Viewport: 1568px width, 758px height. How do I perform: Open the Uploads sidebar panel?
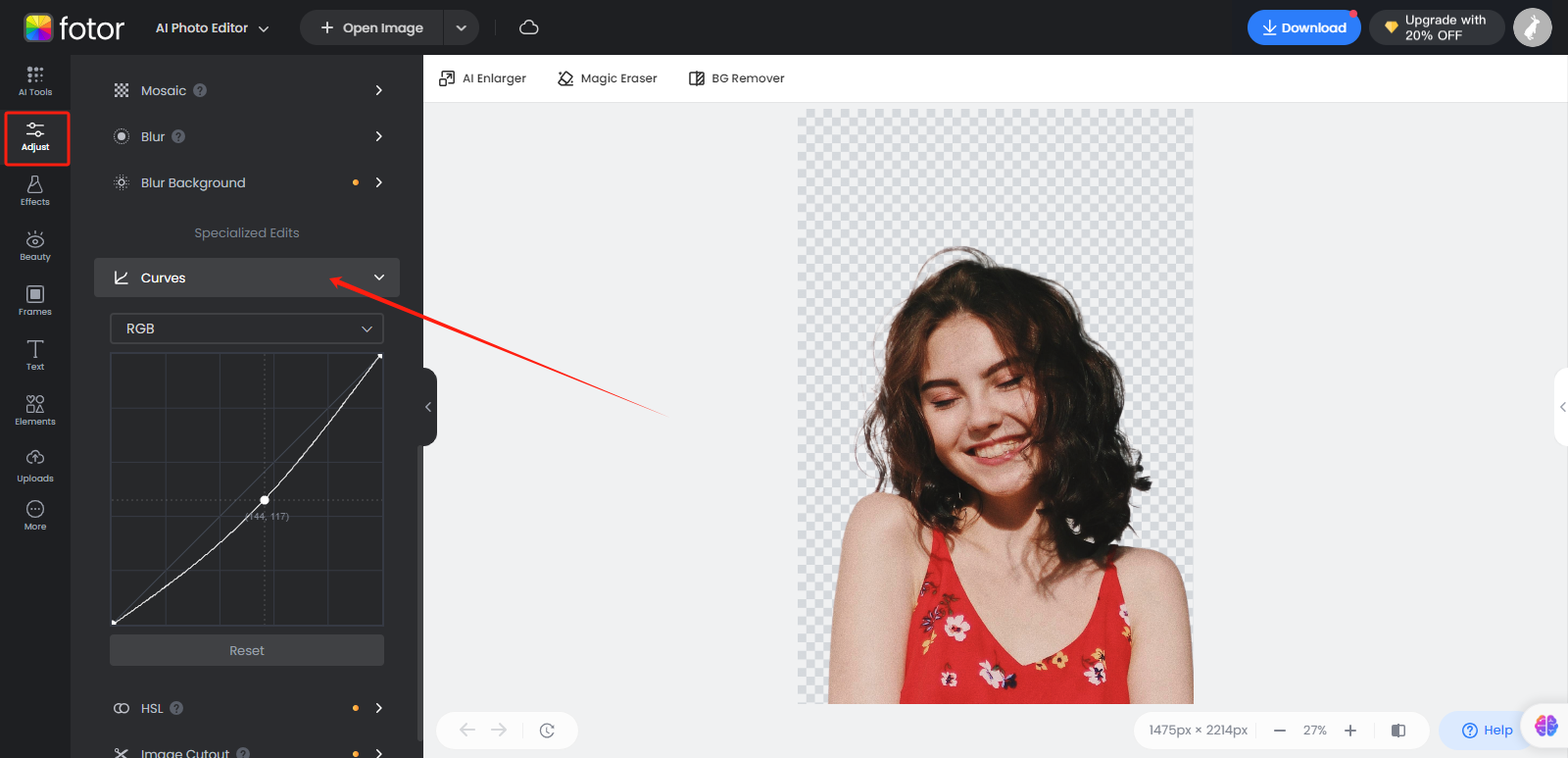point(35,466)
